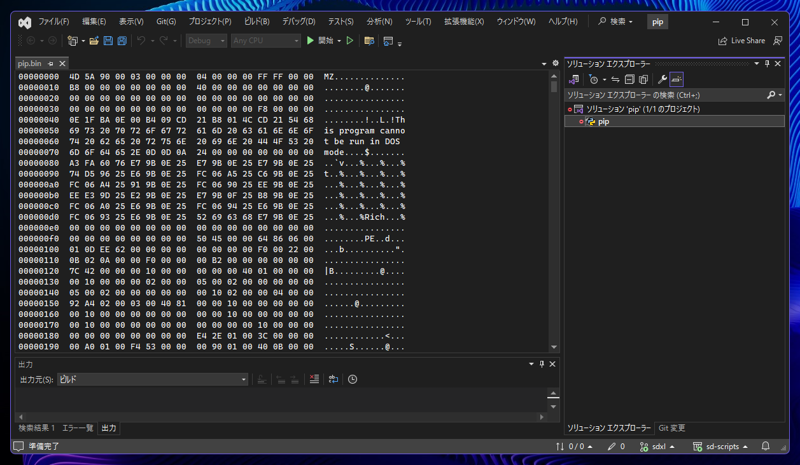This screenshot has width=800, height=465.
Task: Switch to Git 変更 tab
Action: [671, 428]
